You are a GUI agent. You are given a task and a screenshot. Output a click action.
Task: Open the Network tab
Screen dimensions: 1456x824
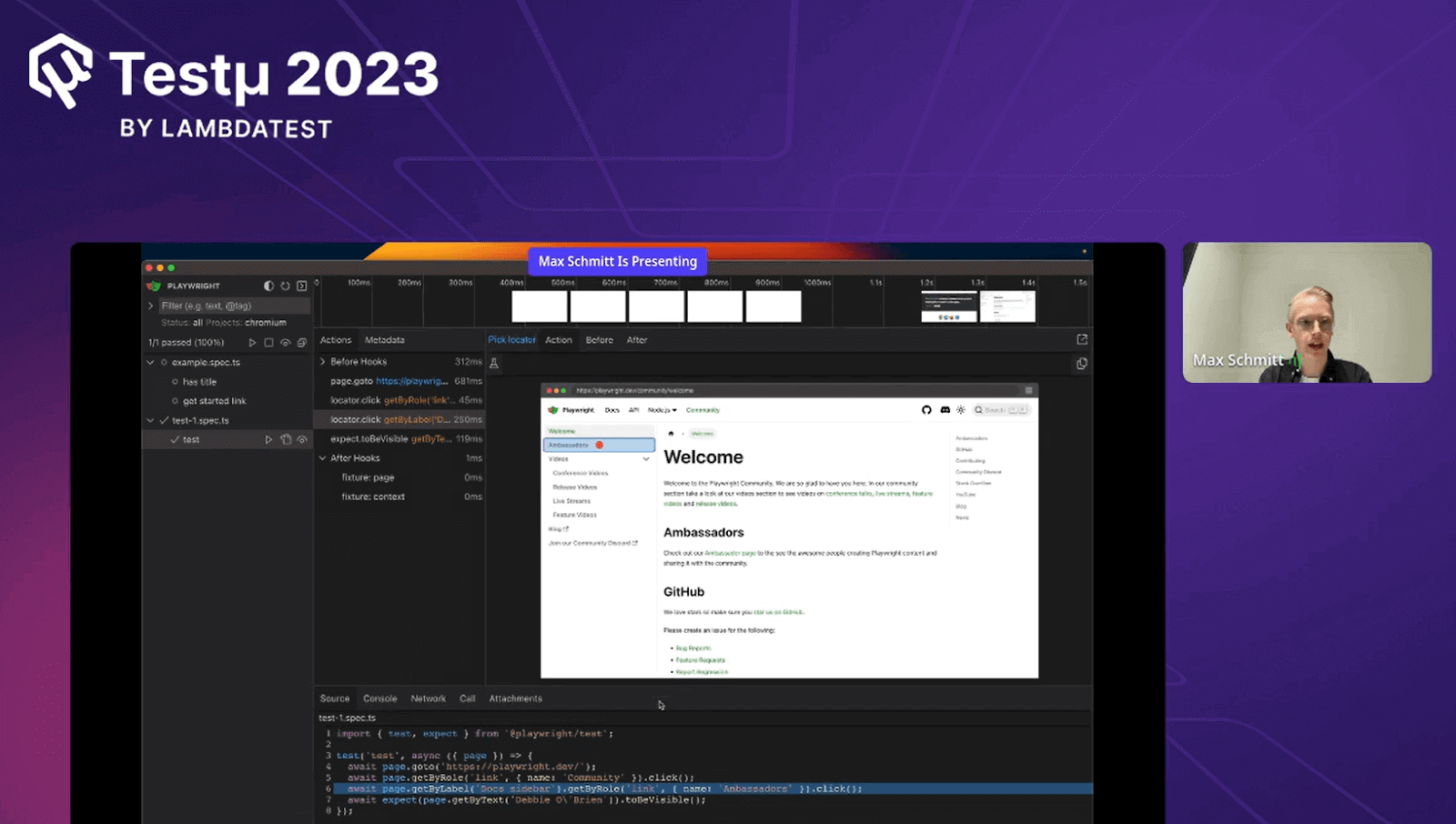tap(429, 698)
